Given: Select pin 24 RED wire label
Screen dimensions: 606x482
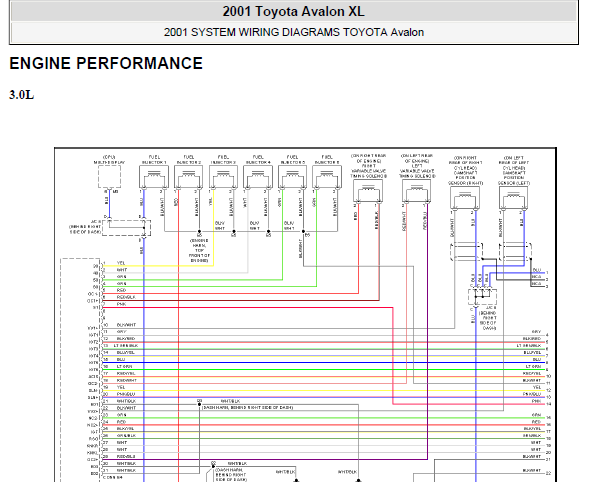Looking at the screenshot, I should click(121, 422).
